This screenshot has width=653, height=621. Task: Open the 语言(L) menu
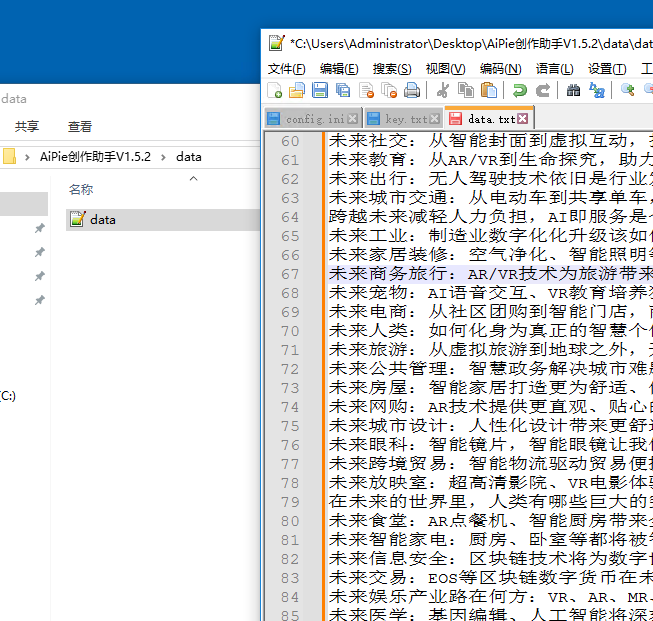554,69
